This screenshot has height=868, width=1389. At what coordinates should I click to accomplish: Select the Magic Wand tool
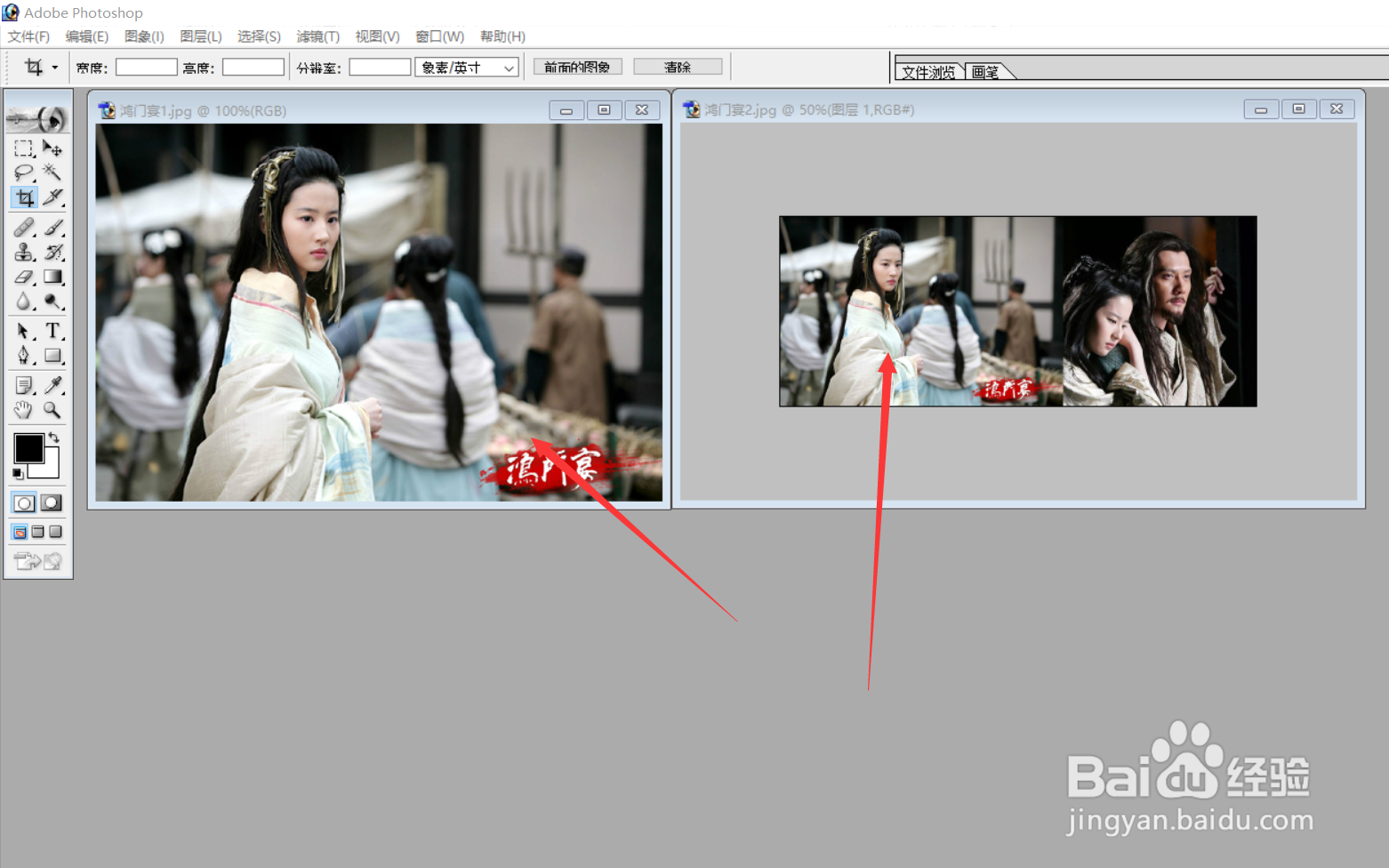(52, 173)
